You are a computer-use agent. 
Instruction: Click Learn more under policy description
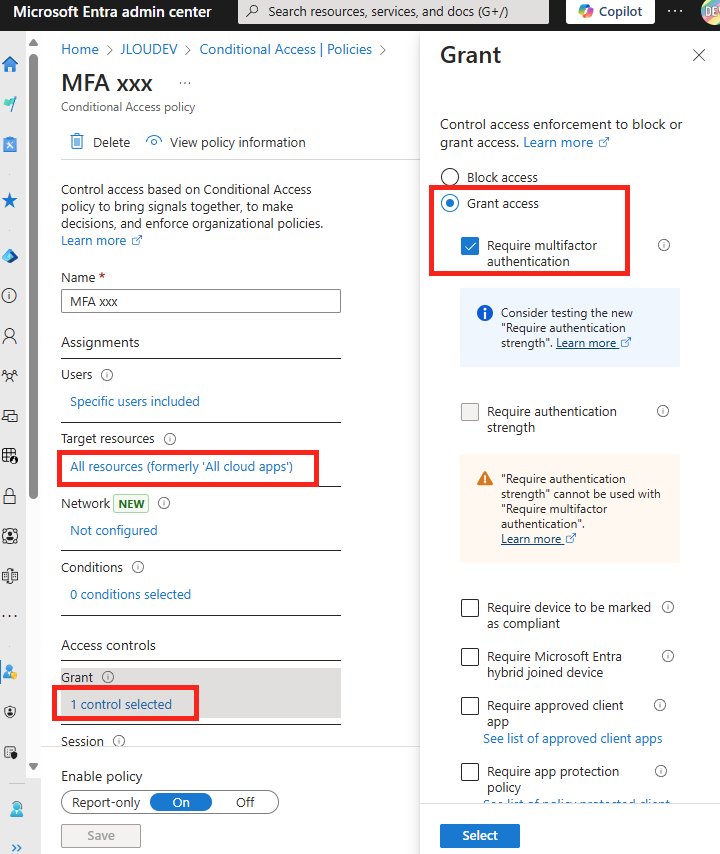pyautogui.click(x=101, y=240)
